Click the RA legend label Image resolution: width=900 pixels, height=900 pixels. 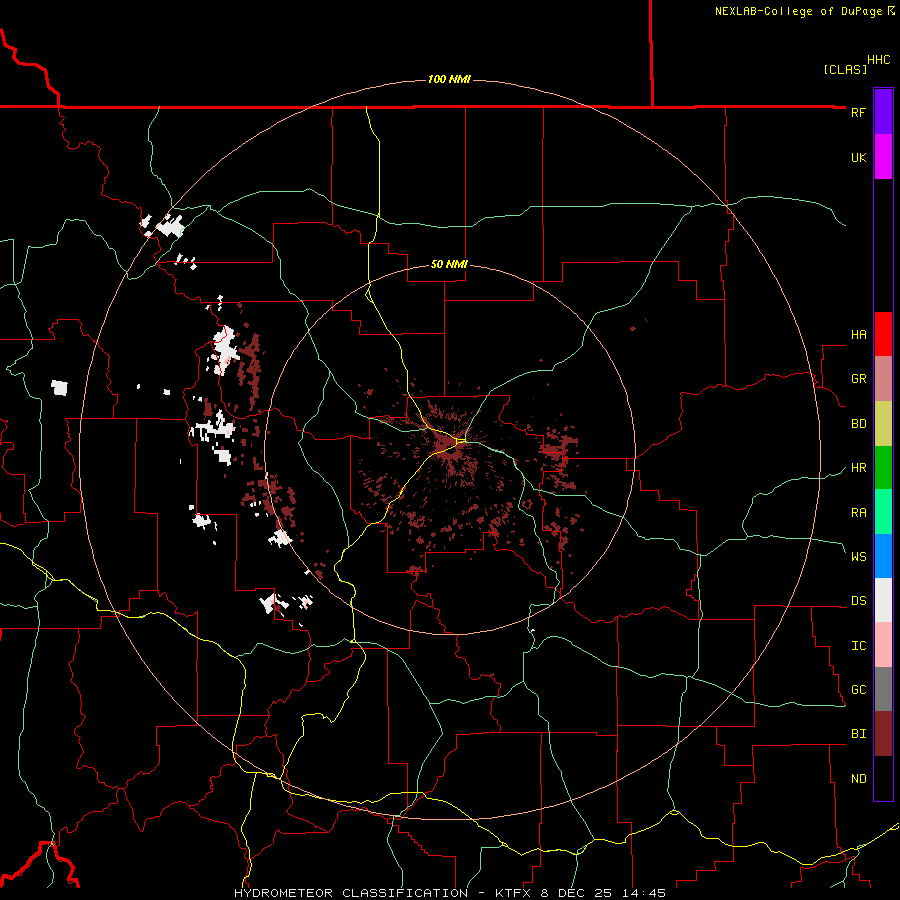(x=858, y=513)
